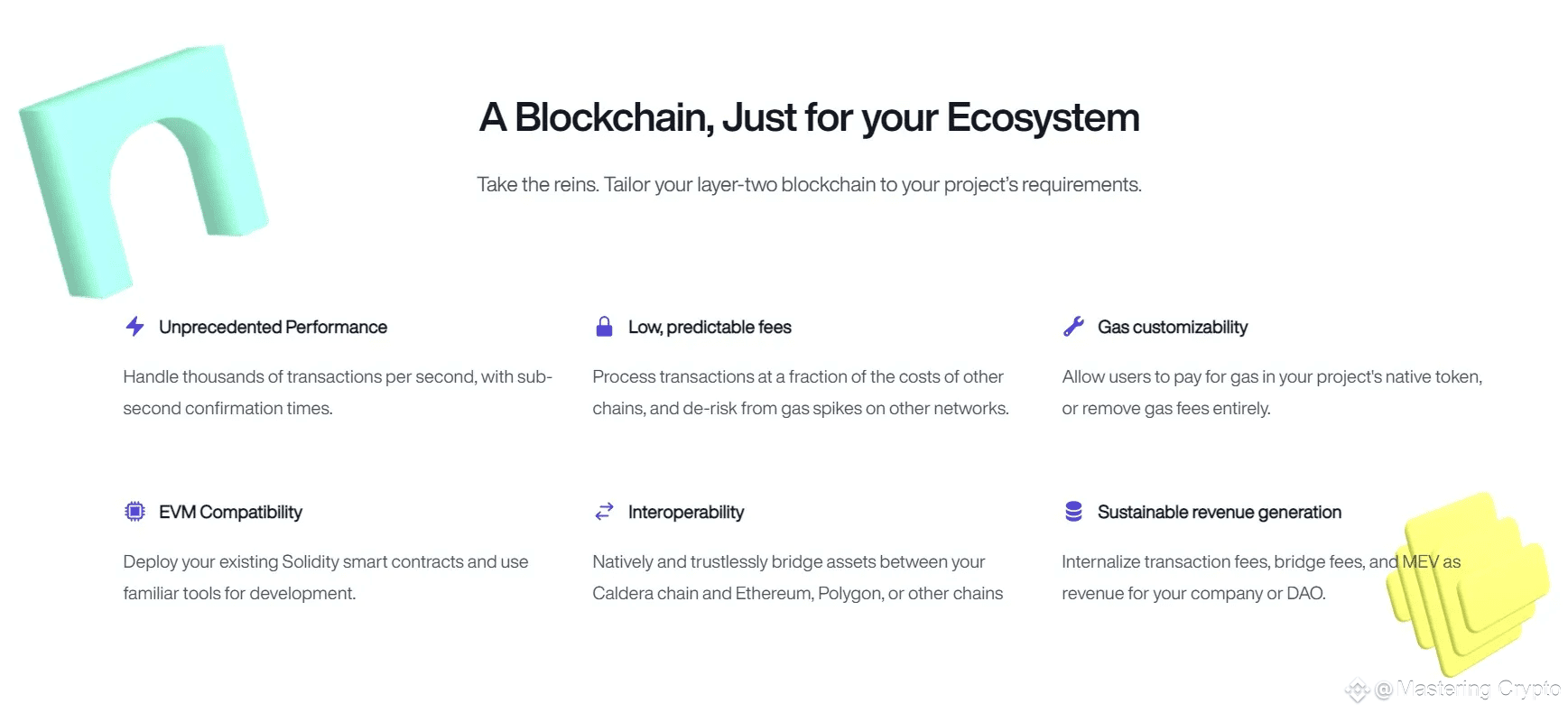Image resolution: width=1568 pixels, height=713 pixels.
Task: Click the lightning bolt performance icon
Action: [x=135, y=327]
